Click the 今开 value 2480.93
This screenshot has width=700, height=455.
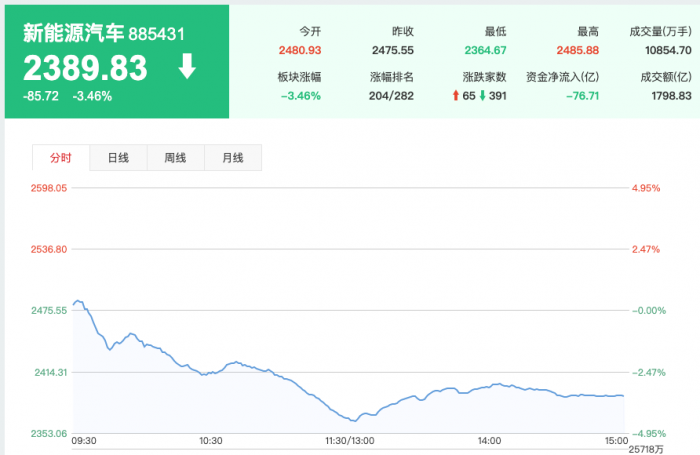pyautogui.click(x=300, y=51)
